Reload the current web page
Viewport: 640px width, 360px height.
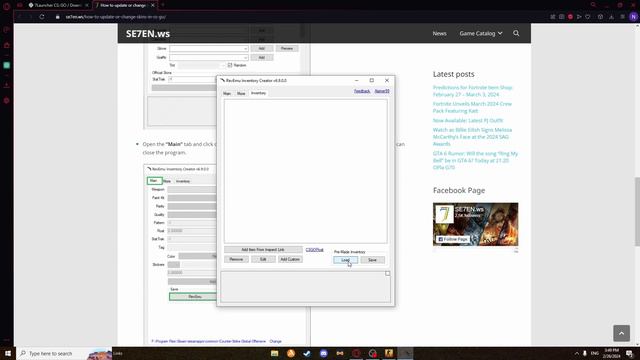tap(42, 17)
